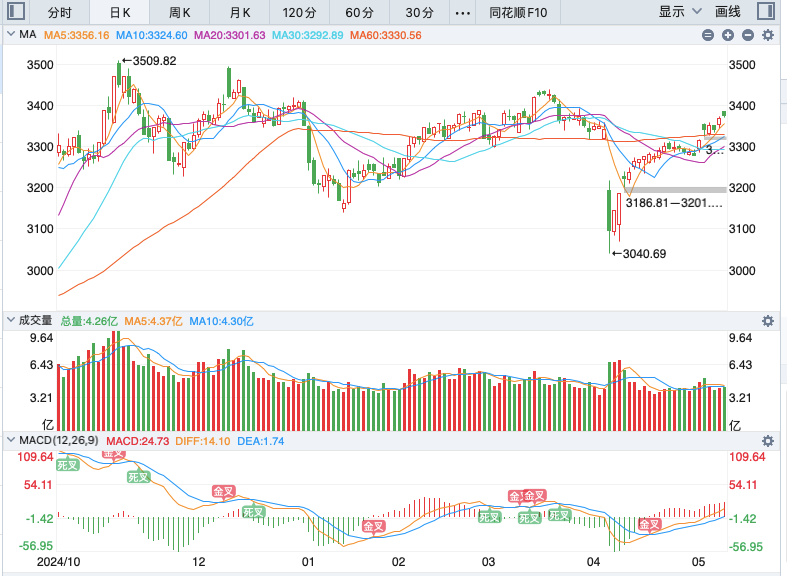Click the 3186.81—3201 gap label

[674, 203]
